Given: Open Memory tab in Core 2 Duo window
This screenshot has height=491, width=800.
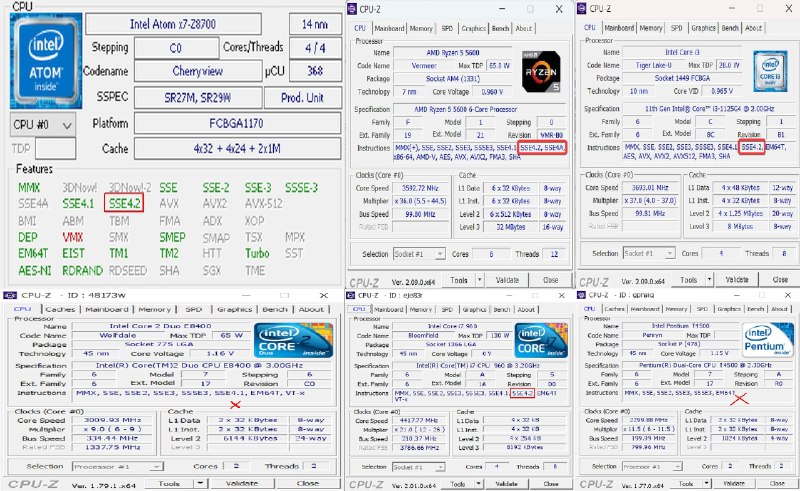Looking at the screenshot, I should click(155, 309).
